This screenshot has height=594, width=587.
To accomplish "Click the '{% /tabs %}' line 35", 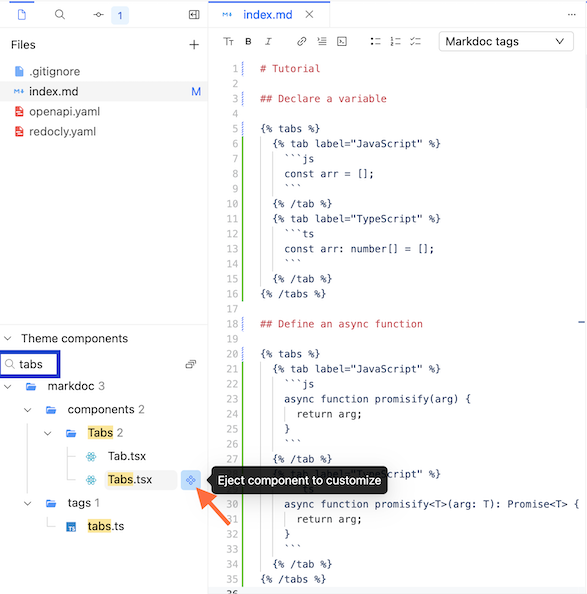I will [x=293, y=579].
